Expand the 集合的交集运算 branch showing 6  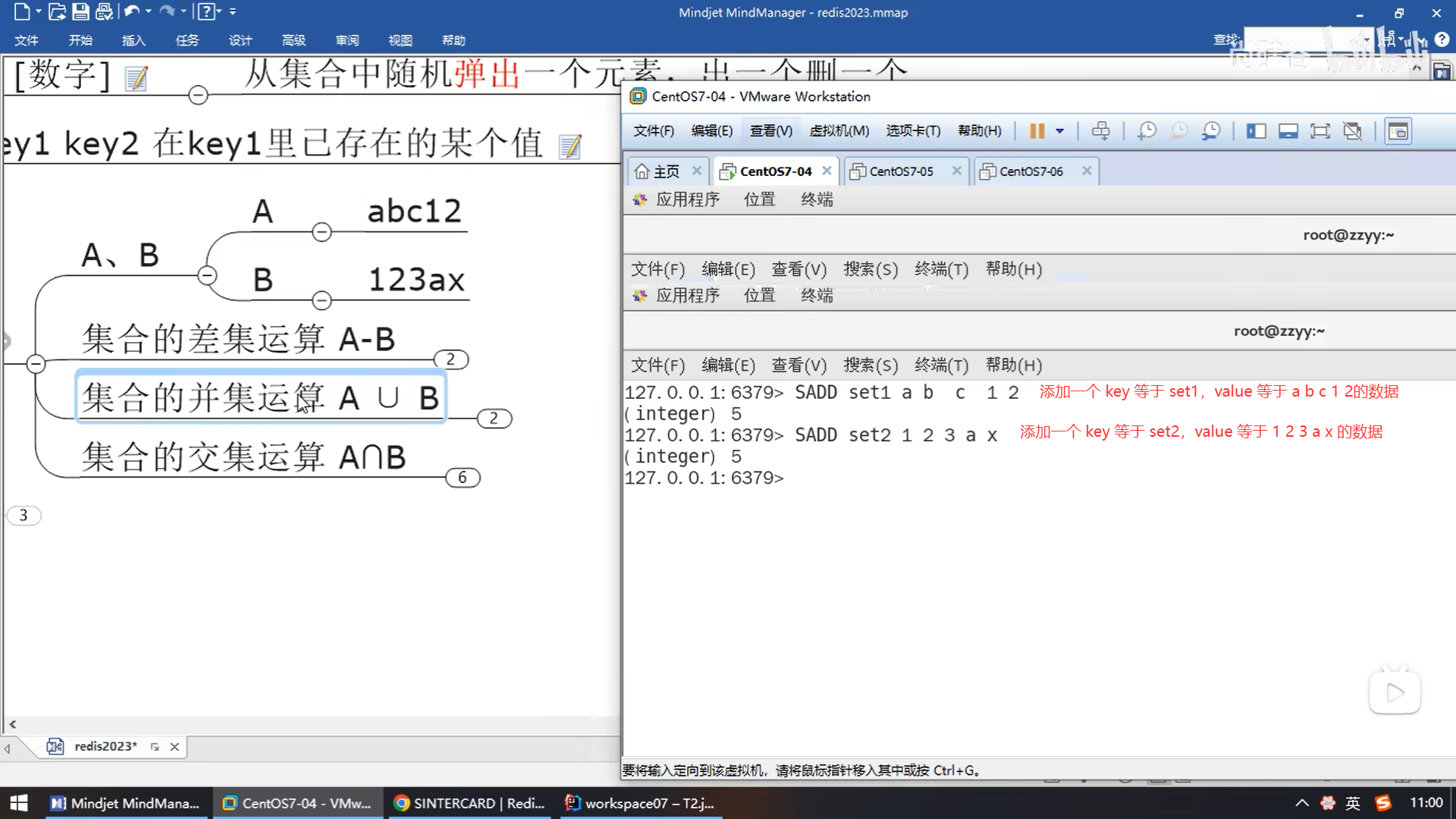(x=463, y=478)
